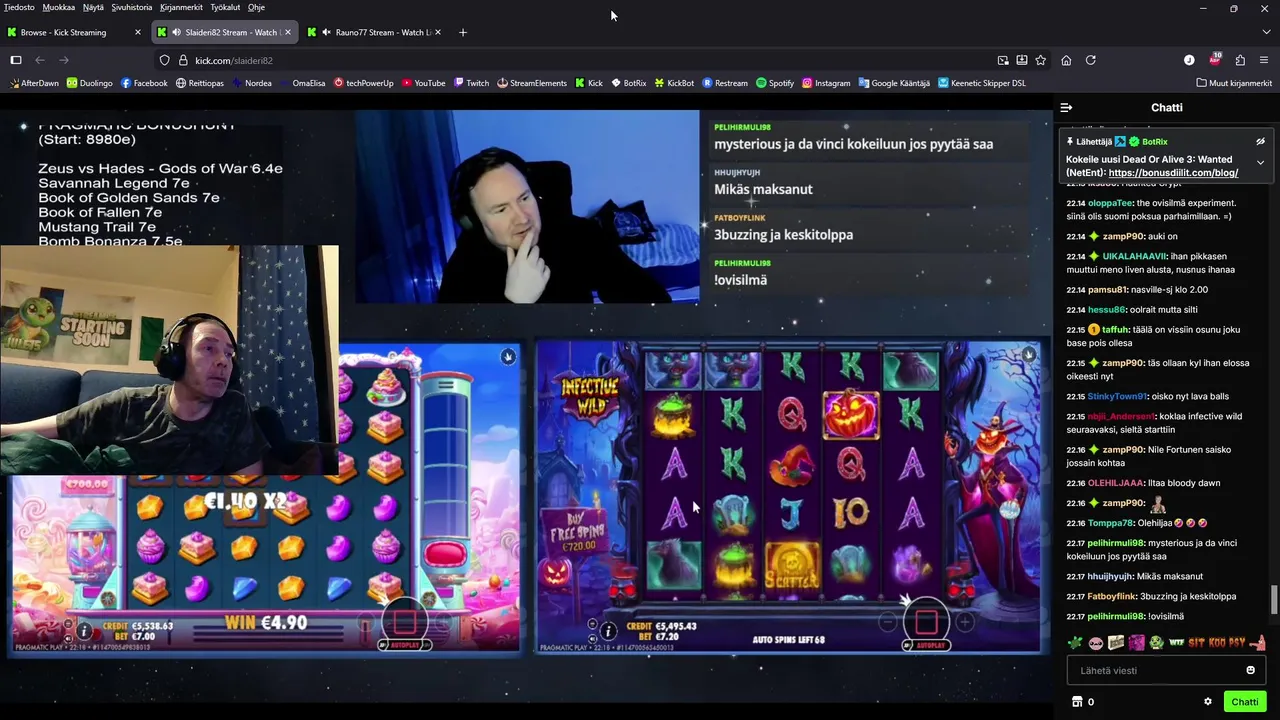Open the Spotify bookmark

click(x=775, y=83)
